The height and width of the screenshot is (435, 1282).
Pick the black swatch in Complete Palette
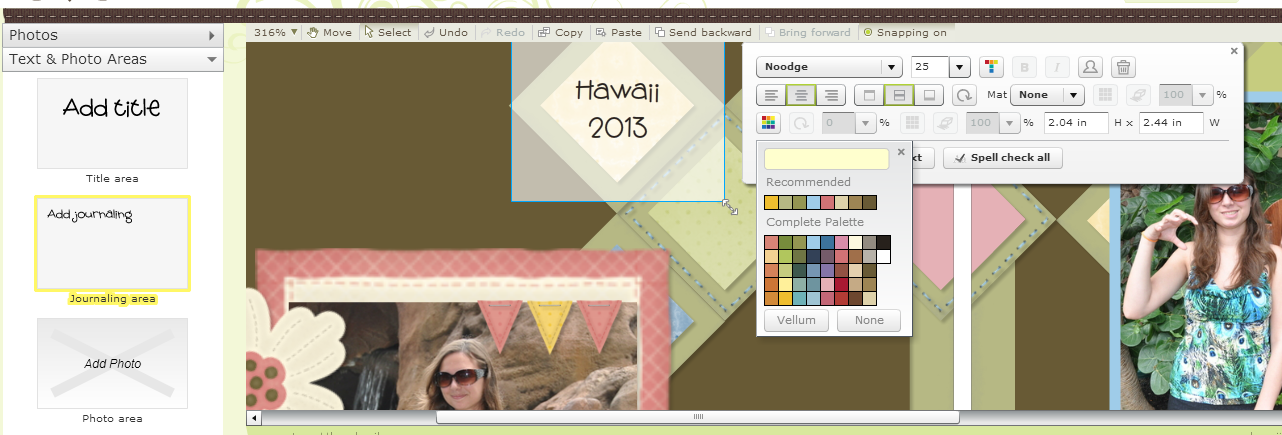click(x=883, y=242)
